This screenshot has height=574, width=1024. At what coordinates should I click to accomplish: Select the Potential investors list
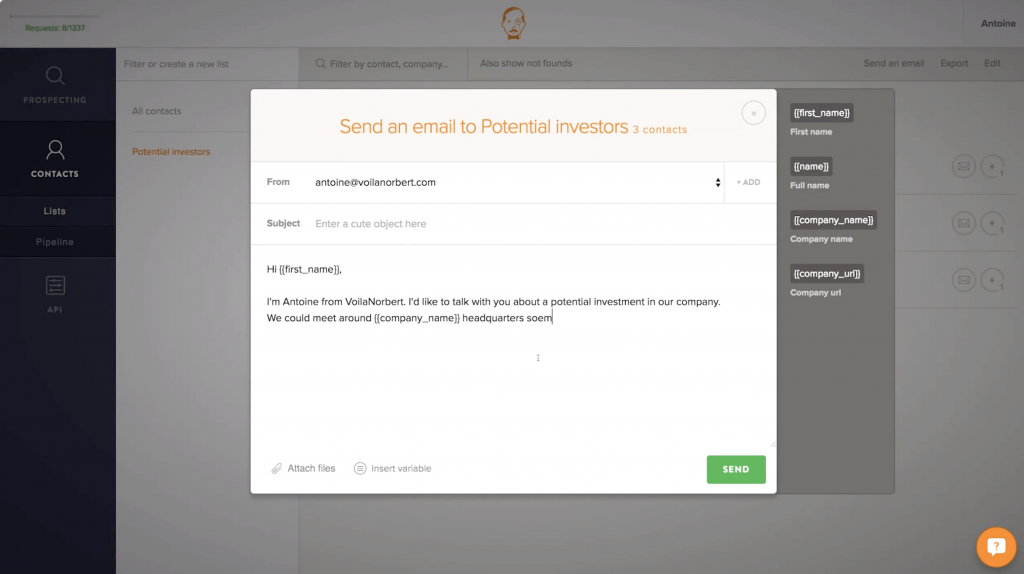(x=171, y=151)
